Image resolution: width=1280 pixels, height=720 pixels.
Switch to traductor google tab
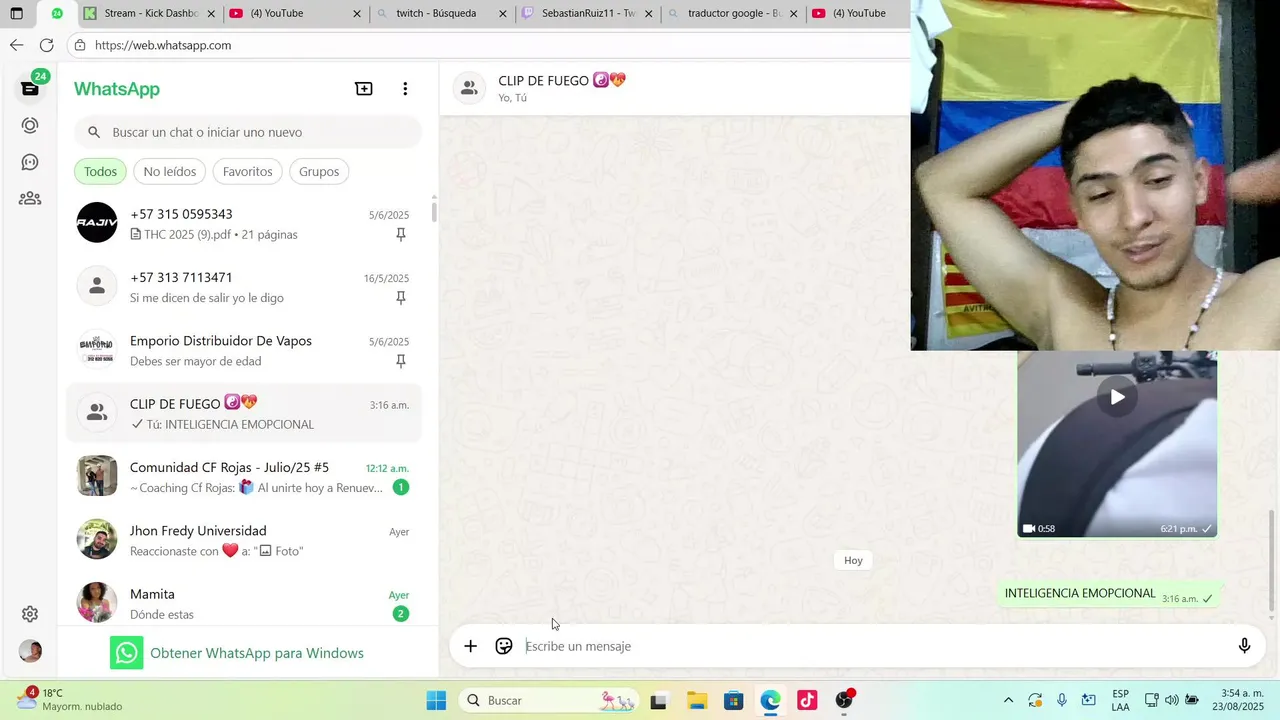(735, 13)
